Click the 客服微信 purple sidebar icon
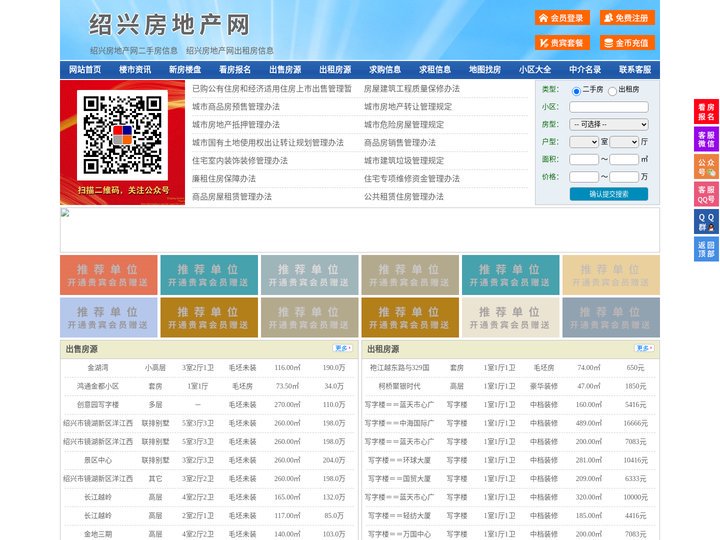The height and width of the screenshot is (540, 720). [706, 139]
